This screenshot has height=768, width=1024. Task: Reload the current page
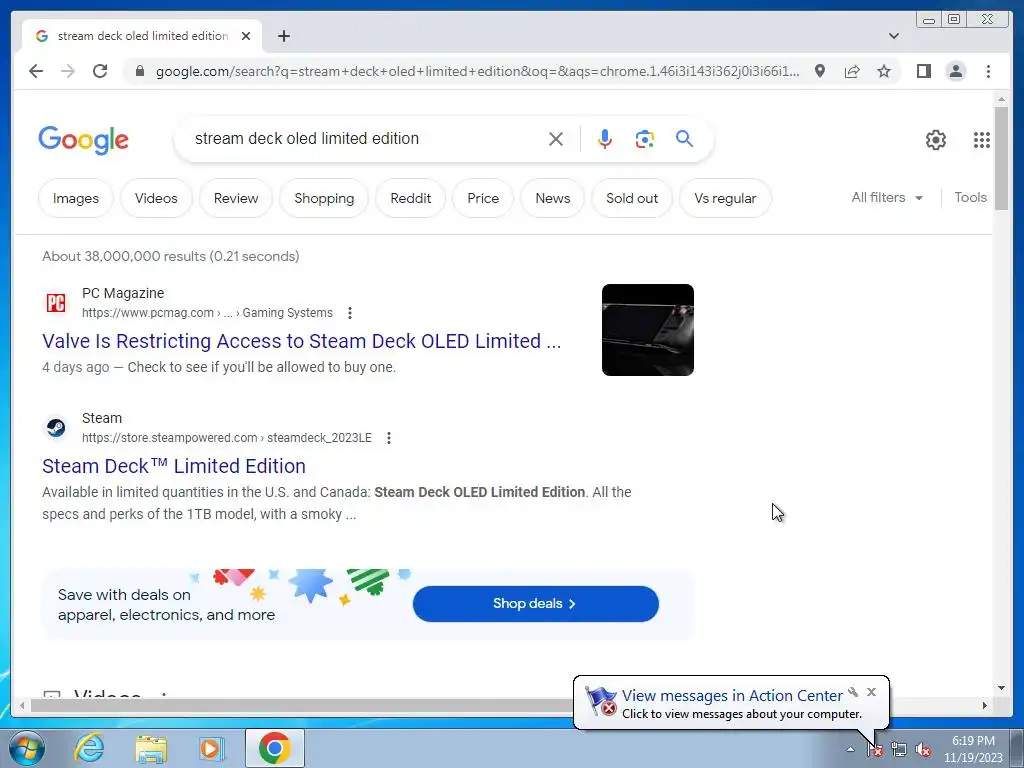[x=100, y=71]
